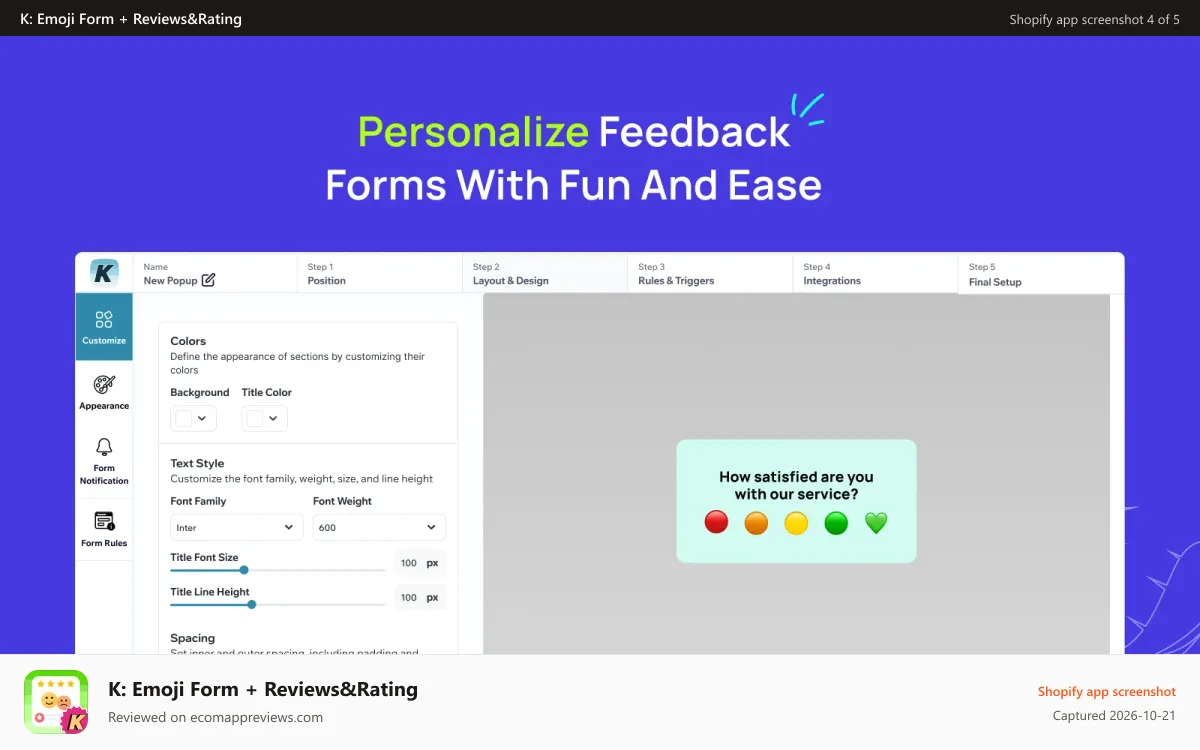Viewport: 1200px width, 750px height.
Task: Select the orange emoji in preview
Action: click(756, 522)
